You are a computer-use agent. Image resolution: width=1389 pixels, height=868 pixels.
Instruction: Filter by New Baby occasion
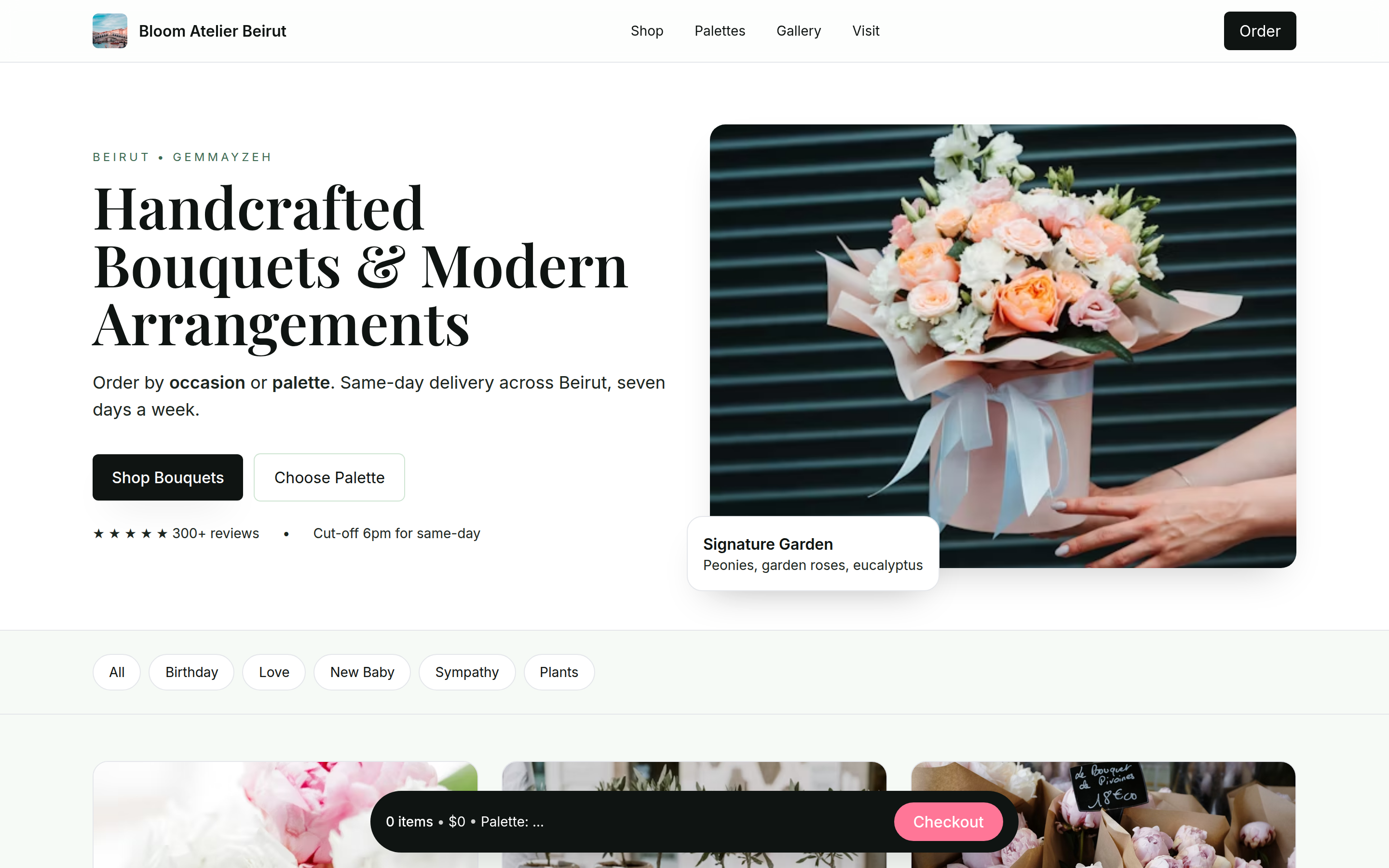click(x=362, y=672)
